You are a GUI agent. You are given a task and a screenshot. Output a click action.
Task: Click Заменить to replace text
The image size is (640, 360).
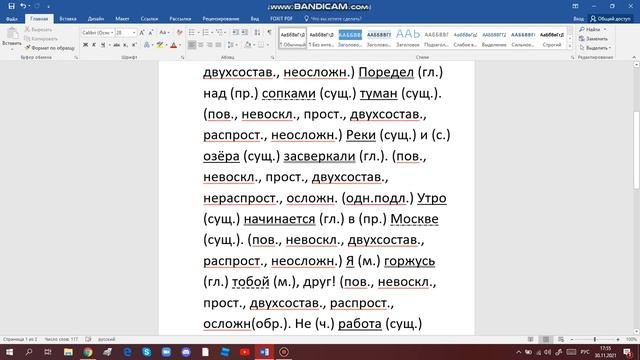pos(593,38)
